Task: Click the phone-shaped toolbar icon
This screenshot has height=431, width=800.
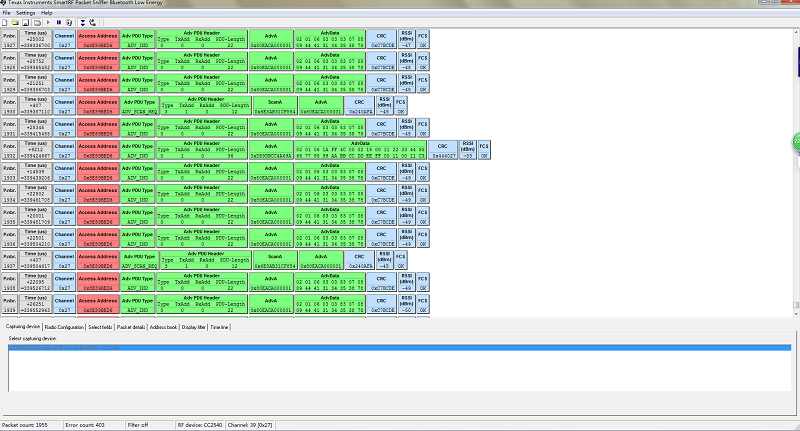Action: (x=92, y=22)
